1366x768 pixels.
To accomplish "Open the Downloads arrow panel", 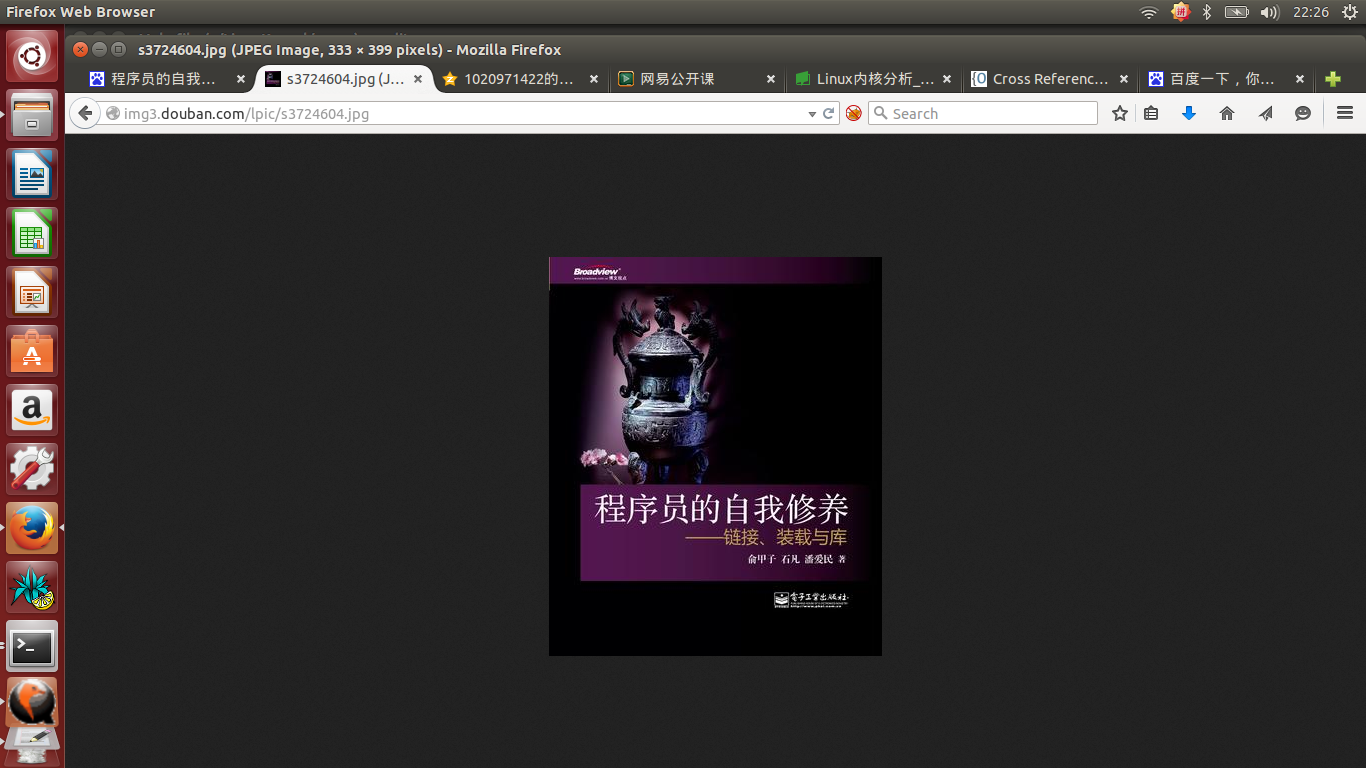I will [x=1189, y=114].
